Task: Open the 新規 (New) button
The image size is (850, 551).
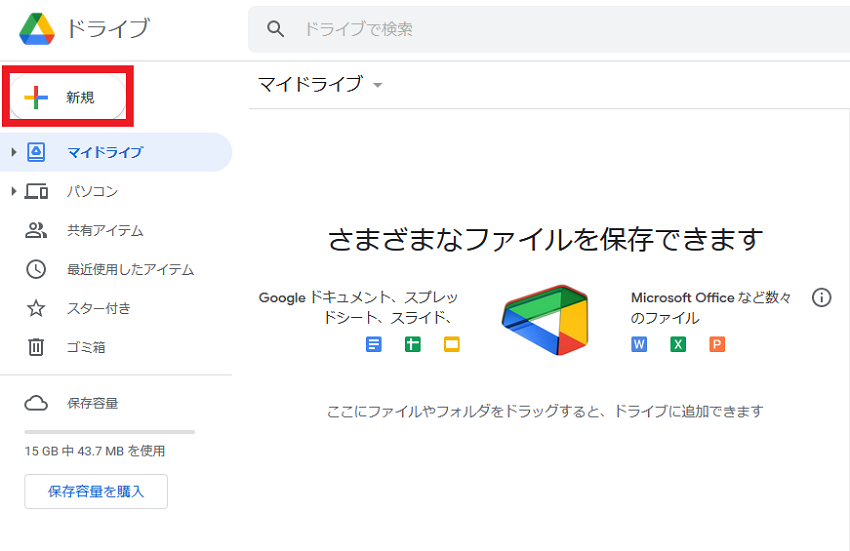Action: 68,97
